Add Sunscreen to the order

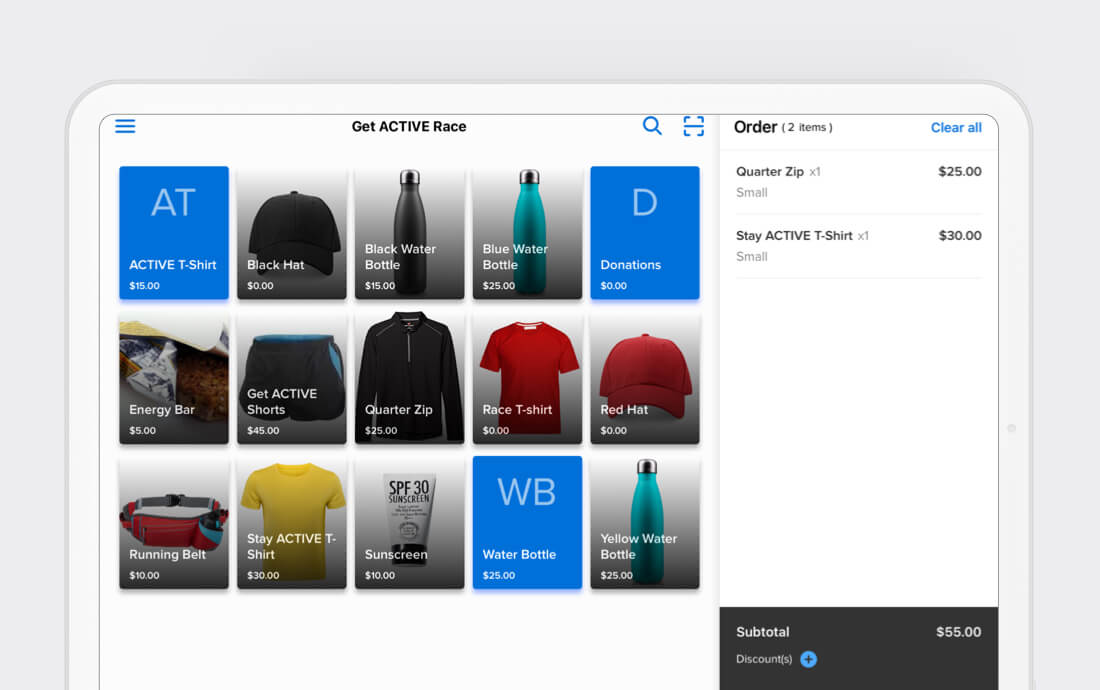point(409,523)
